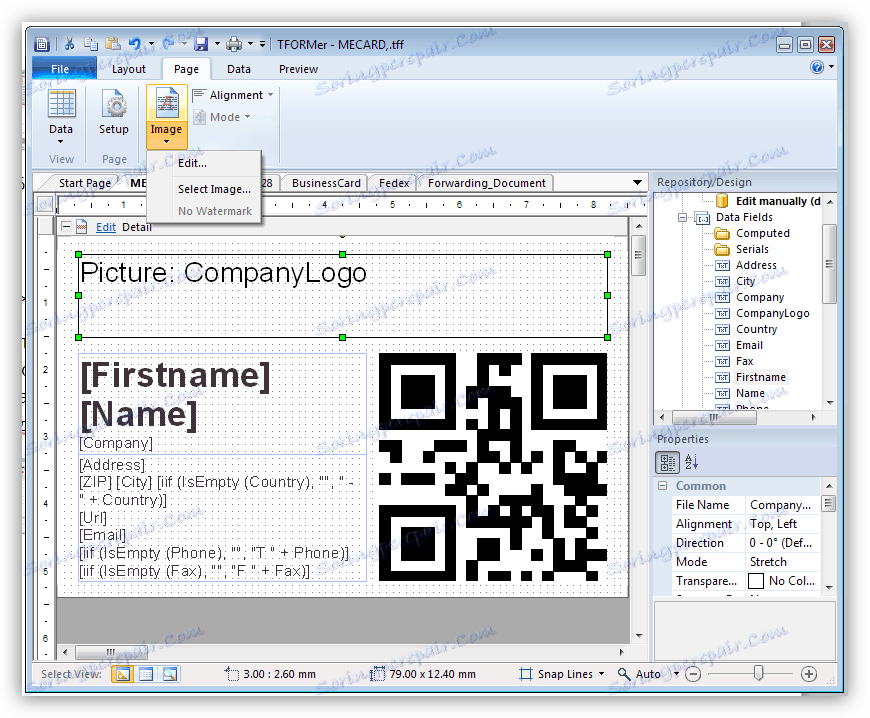The image size is (870, 718).
Task: Activate the third Select View toggle button
Action: point(169,674)
